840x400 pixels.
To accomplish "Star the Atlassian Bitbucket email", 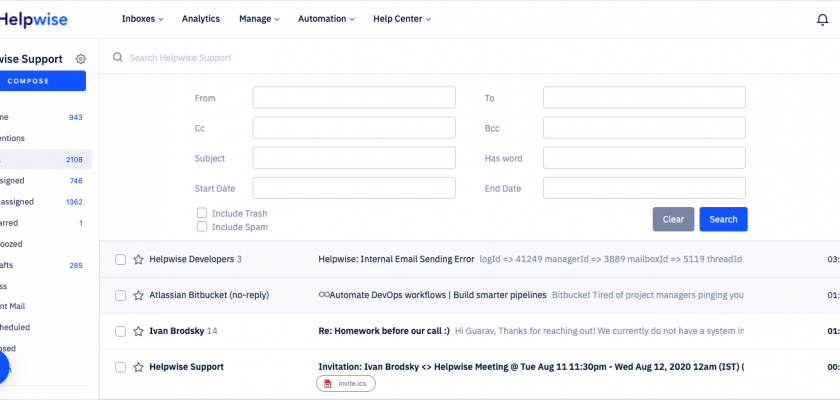I will click(139, 295).
